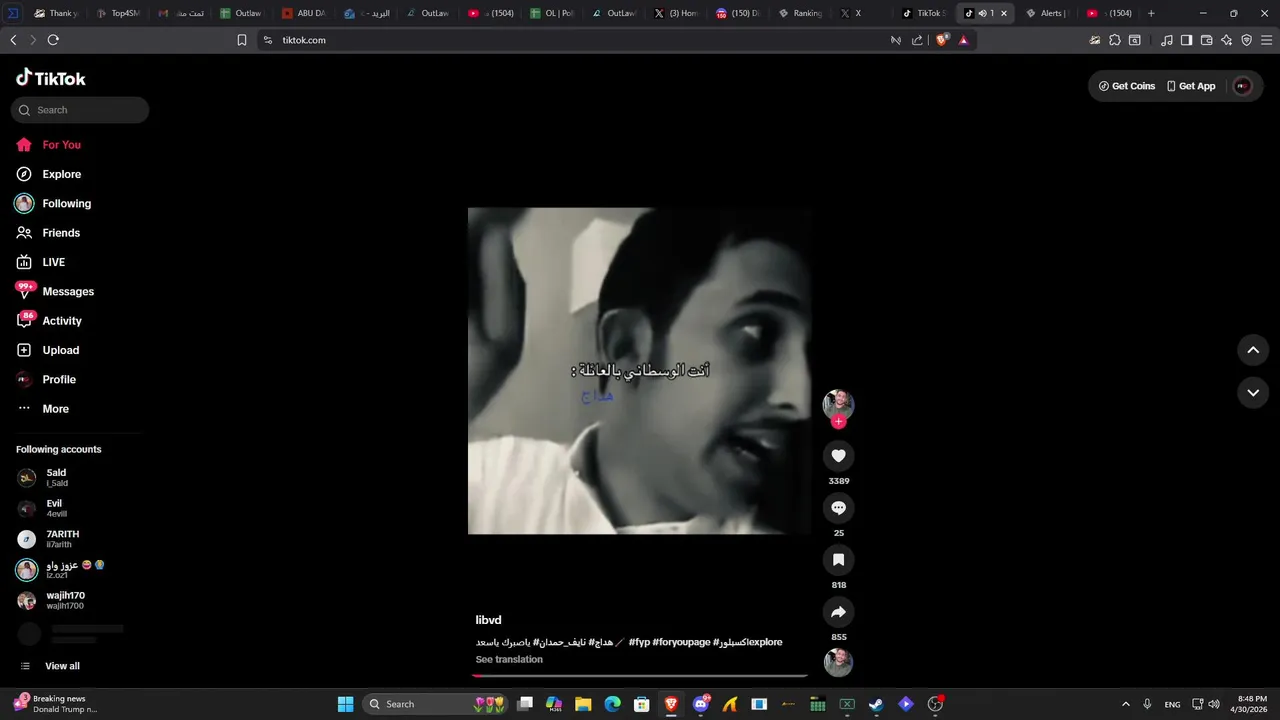
Task: Click the TikTok logo
Action: tap(51, 78)
